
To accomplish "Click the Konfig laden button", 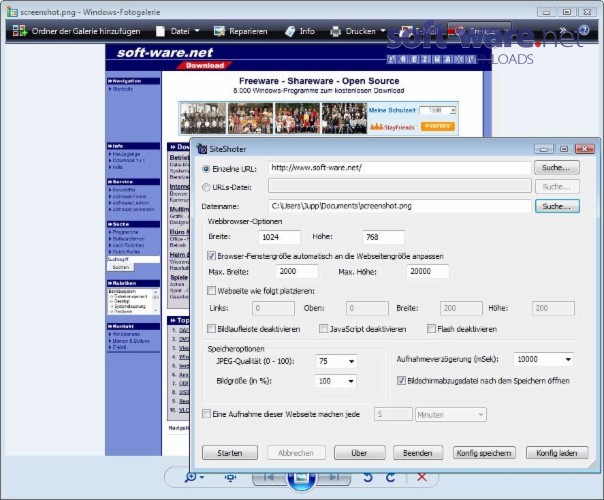I will tap(557, 453).
